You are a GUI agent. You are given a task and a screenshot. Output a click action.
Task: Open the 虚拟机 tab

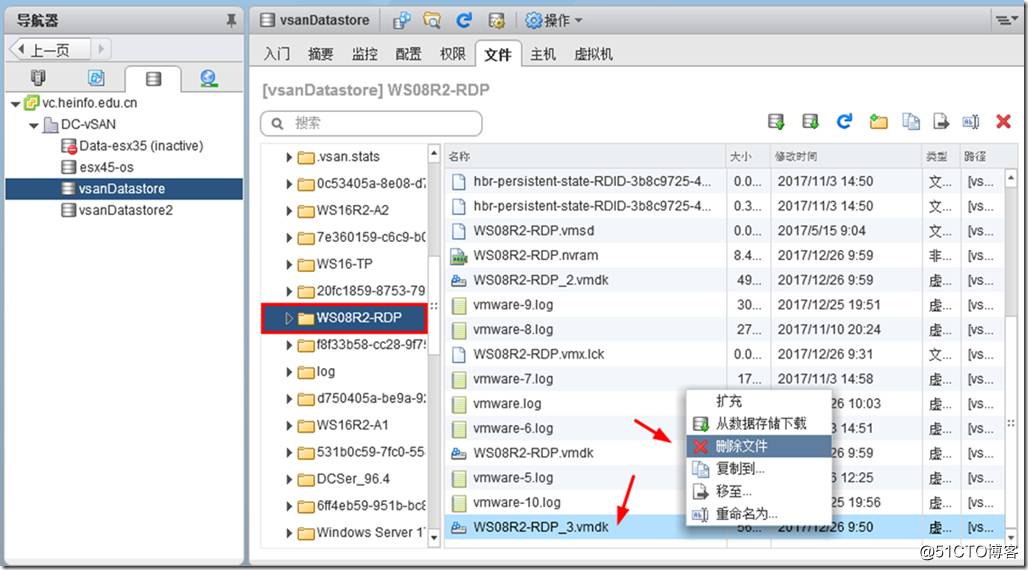pyautogui.click(x=594, y=54)
